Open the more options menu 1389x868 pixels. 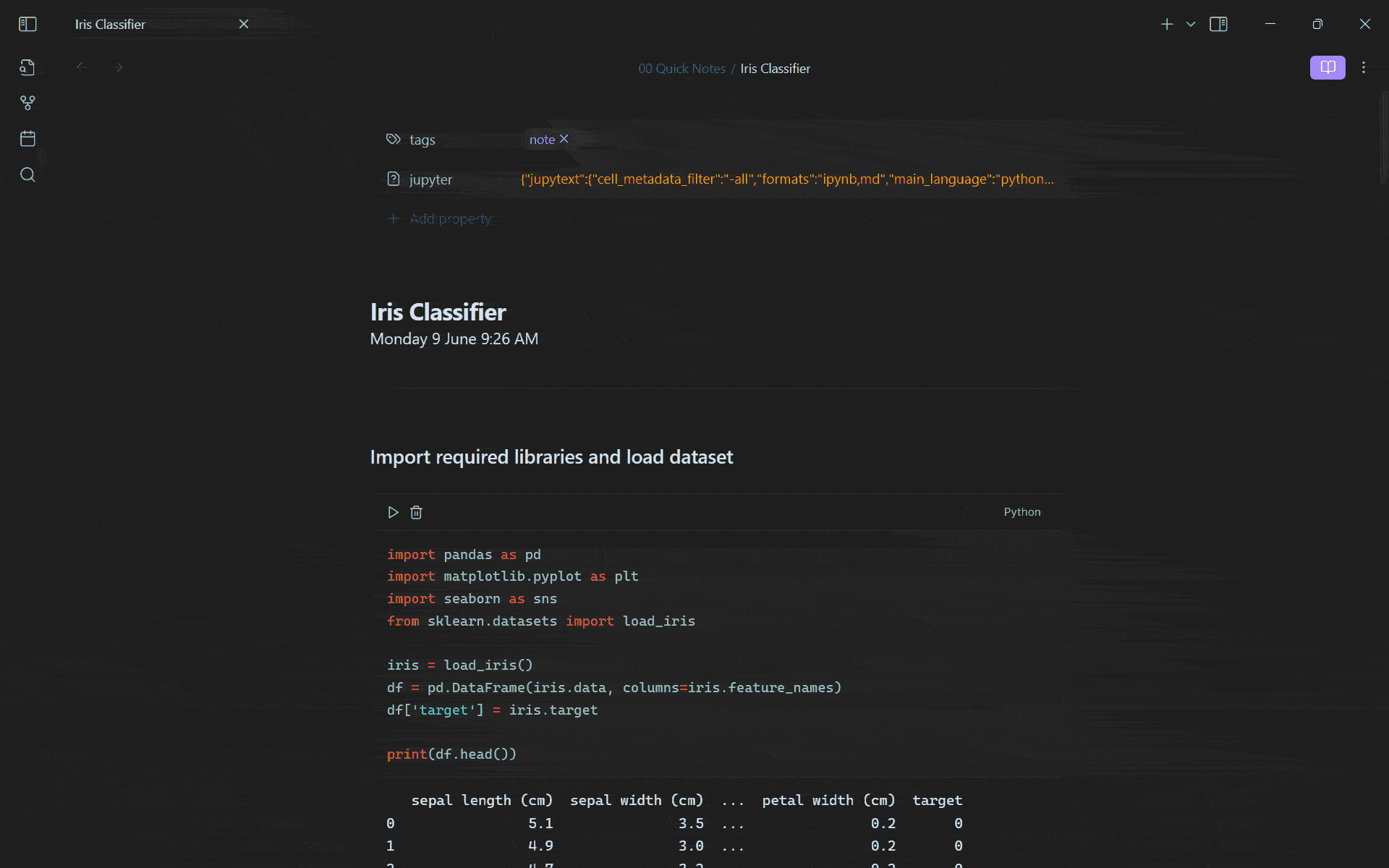tap(1364, 67)
